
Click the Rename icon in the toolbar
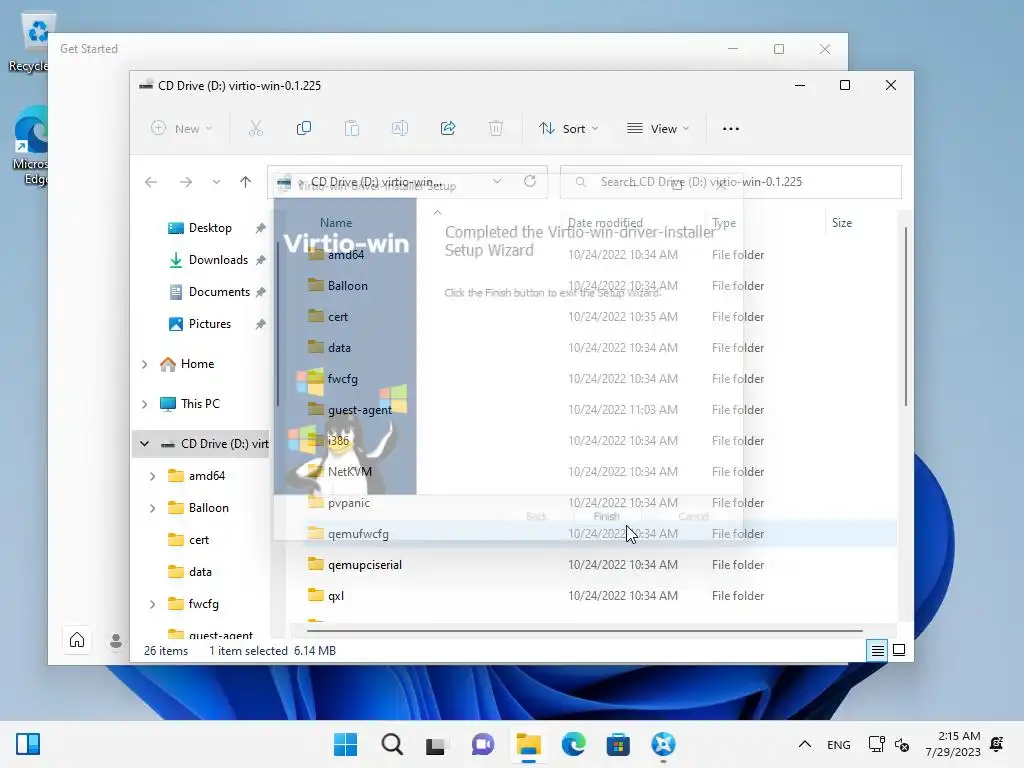click(400, 129)
